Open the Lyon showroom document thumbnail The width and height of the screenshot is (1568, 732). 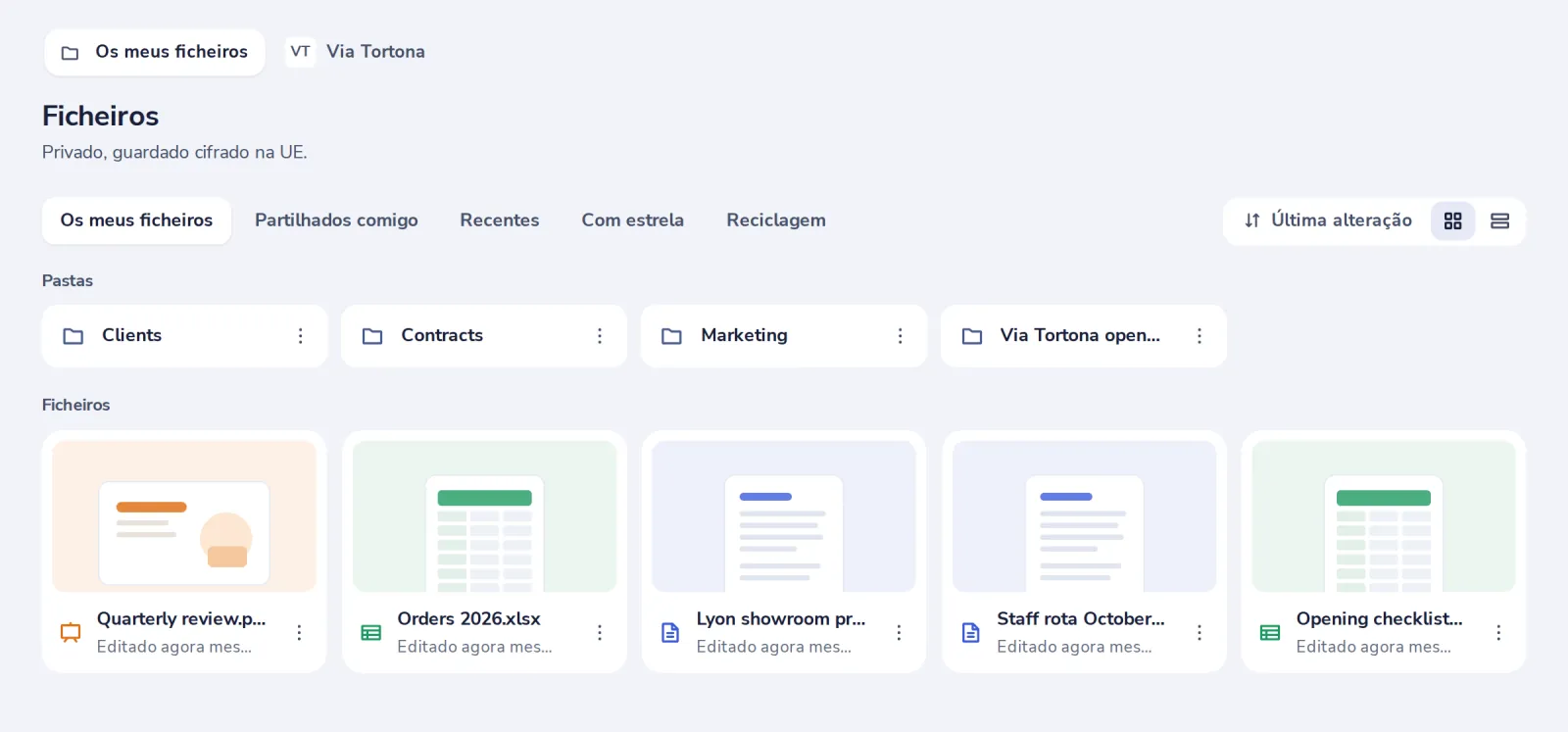784,516
